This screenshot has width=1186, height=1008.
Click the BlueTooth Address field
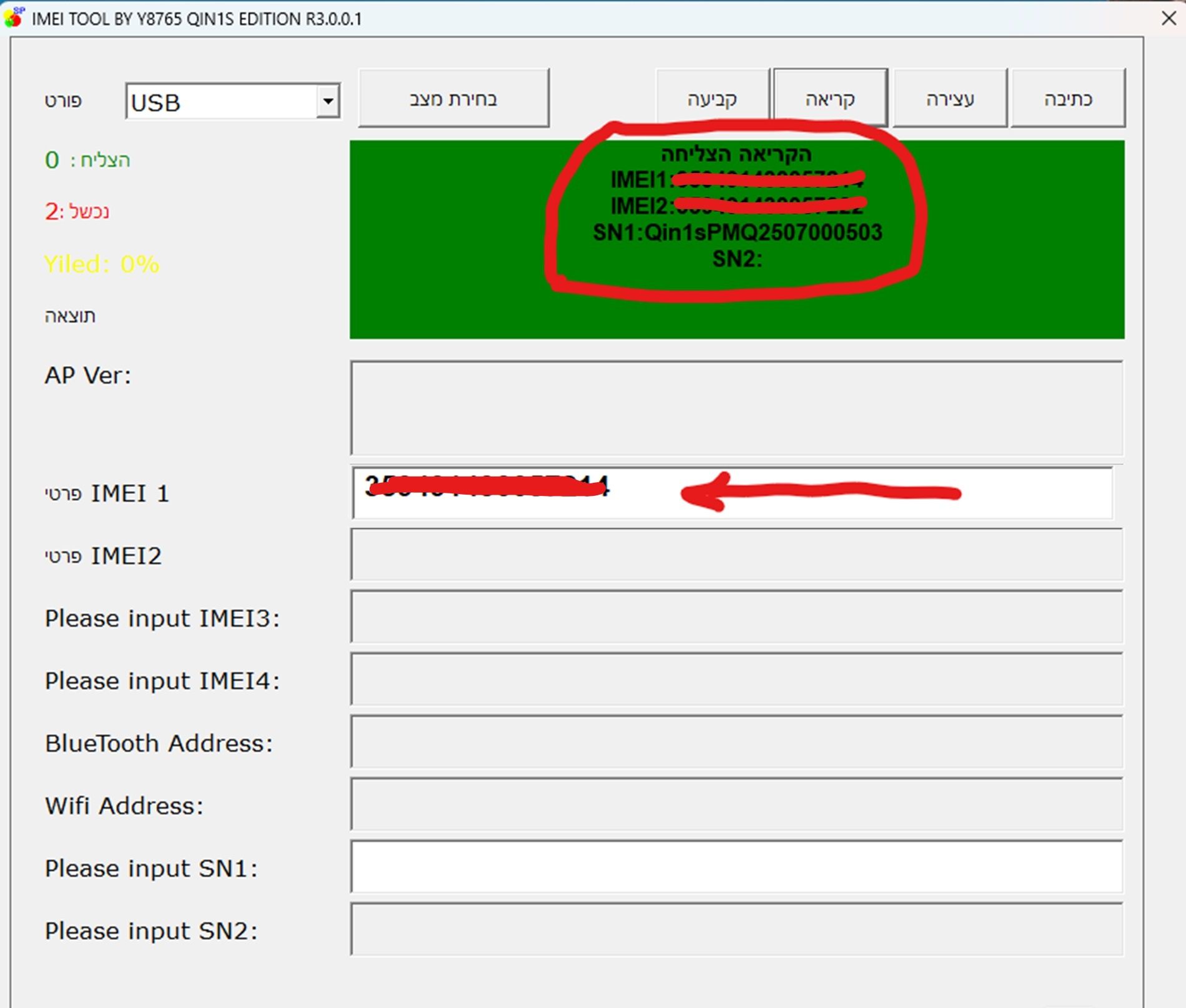pos(736,742)
